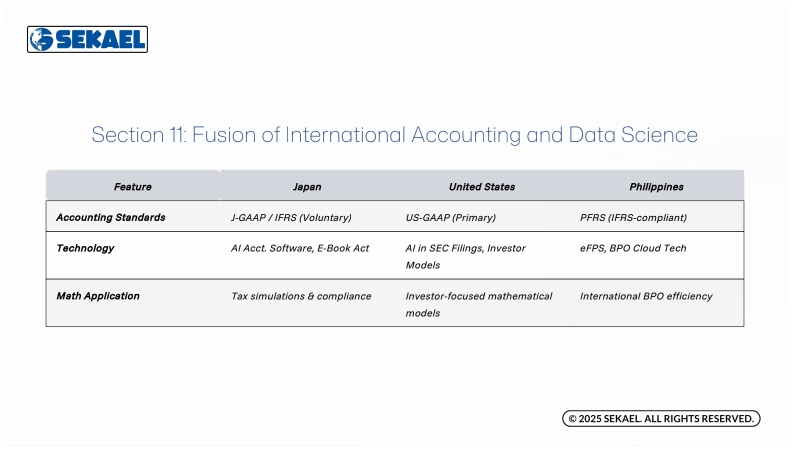Viewport: 792px width, 451px height.
Task: Select the Section 11 slide title
Action: (x=394, y=135)
